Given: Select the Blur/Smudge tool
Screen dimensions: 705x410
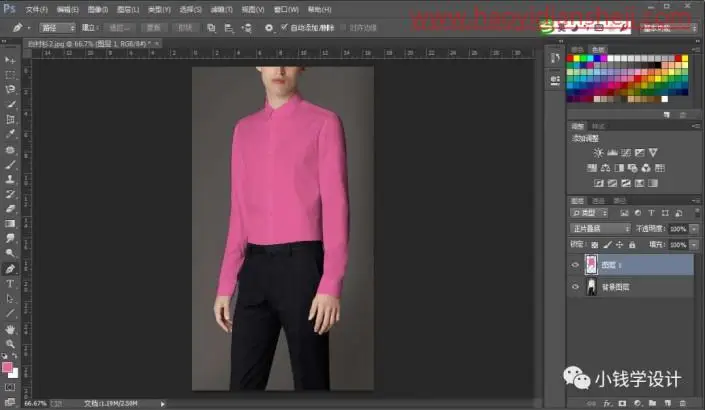Looking at the screenshot, I should (x=10, y=238).
